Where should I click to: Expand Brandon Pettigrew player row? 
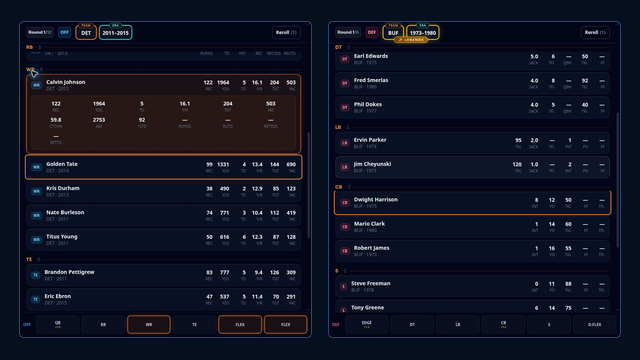(x=164, y=275)
